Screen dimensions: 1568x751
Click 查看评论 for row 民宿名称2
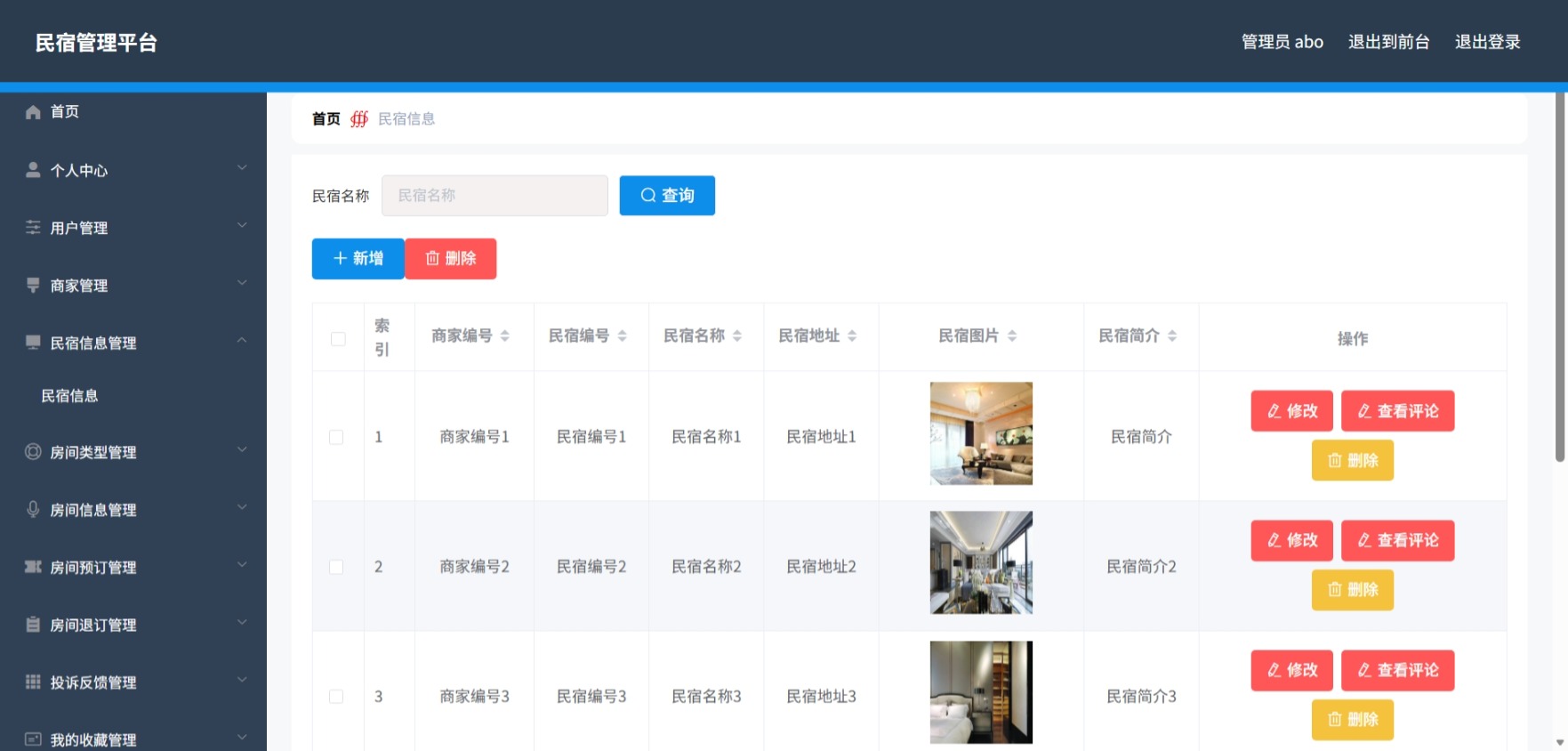(1397, 540)
